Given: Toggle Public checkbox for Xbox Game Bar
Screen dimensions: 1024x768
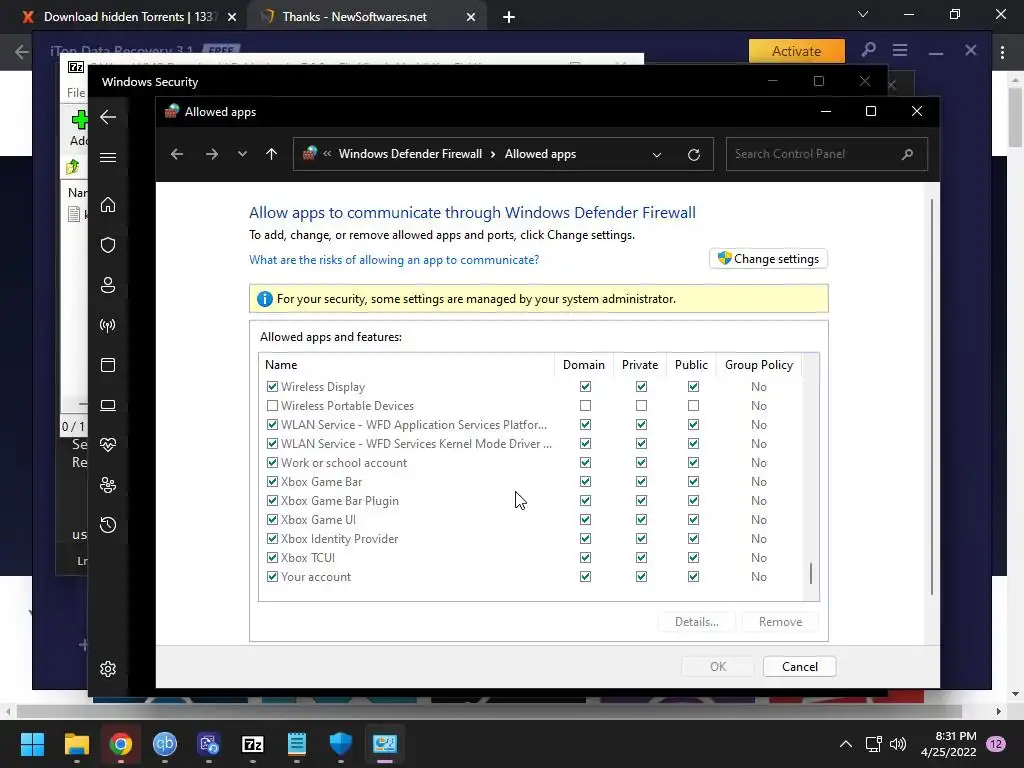Looking at the screenshot, I should pos(693,481).
